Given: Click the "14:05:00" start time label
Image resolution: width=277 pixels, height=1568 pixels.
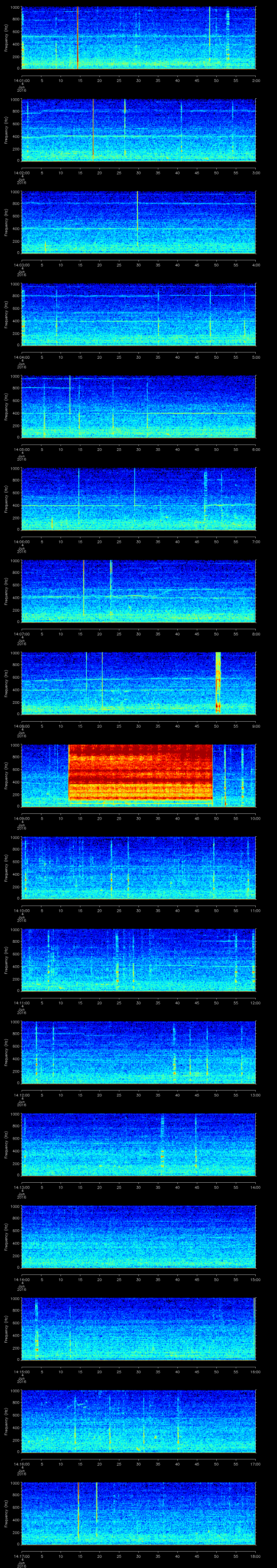Looking at the screenshot, I should (x=22, y=449).
